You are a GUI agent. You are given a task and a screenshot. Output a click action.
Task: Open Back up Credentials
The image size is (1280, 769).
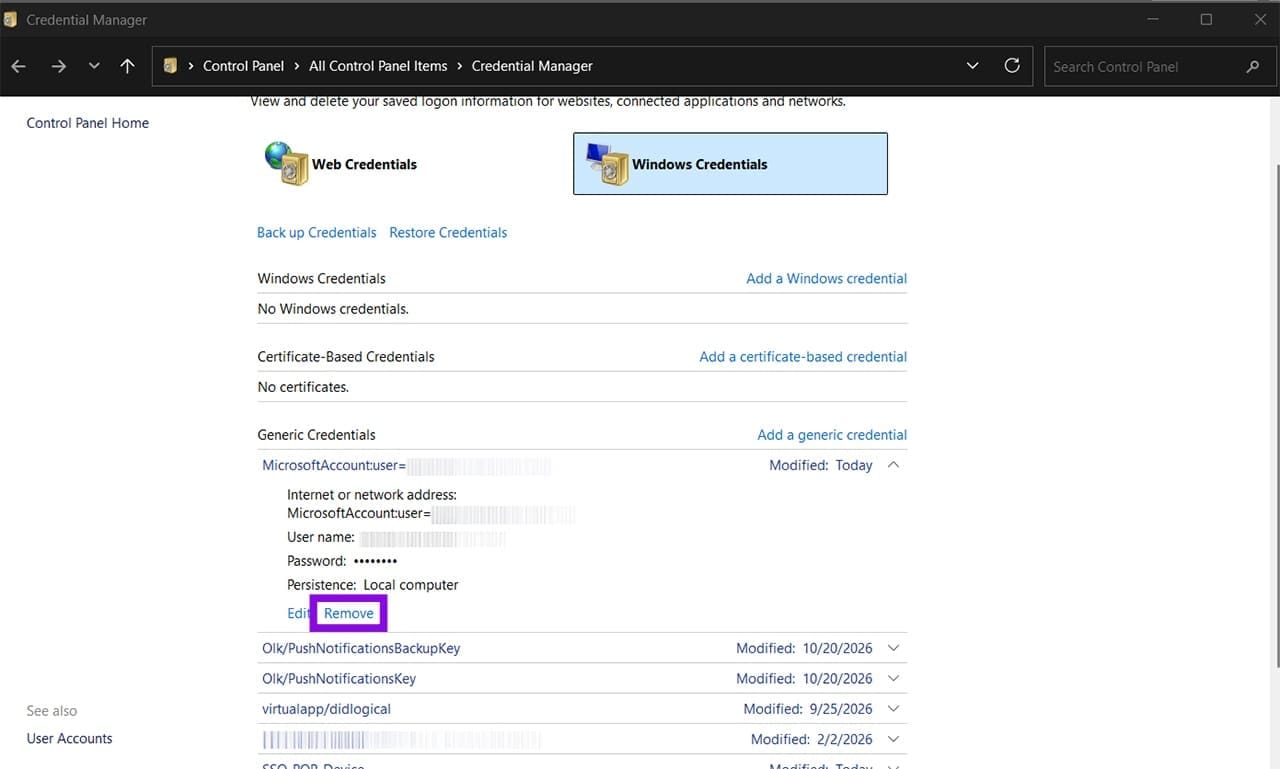click(x=316, y=232)
